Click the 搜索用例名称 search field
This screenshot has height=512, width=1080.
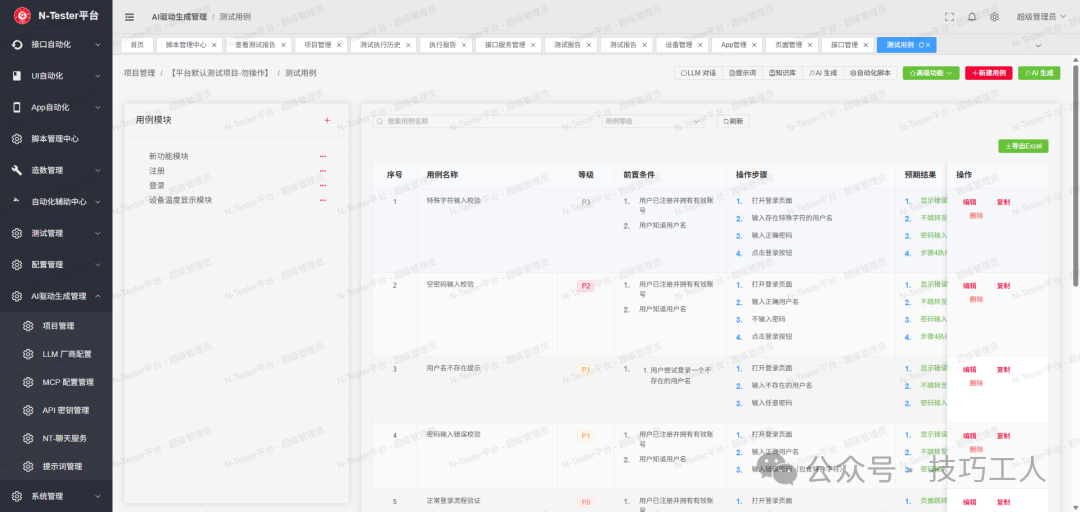(481, 121)
